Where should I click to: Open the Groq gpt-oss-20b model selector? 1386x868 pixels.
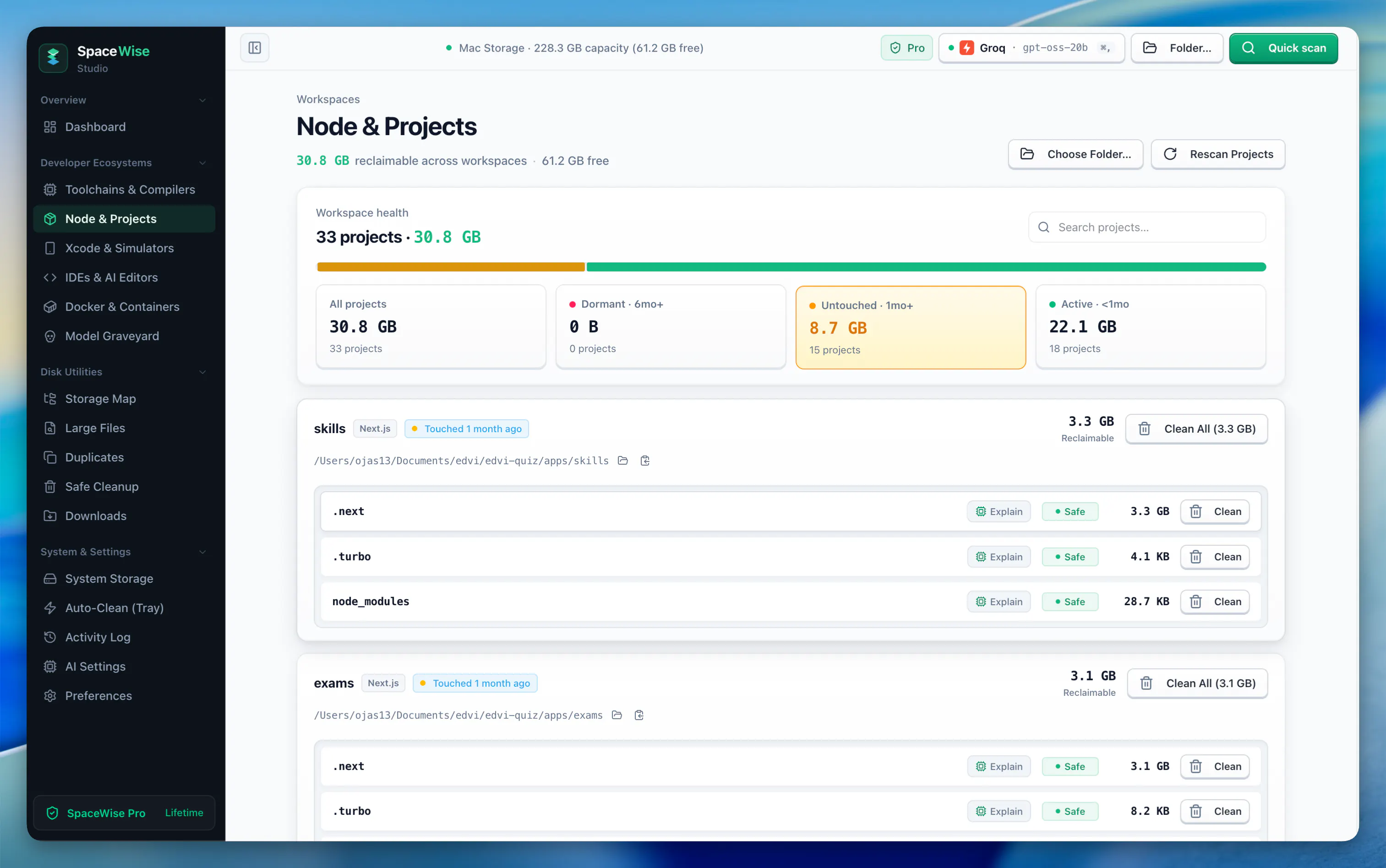pyautogui.click(x=1031, y=48)
